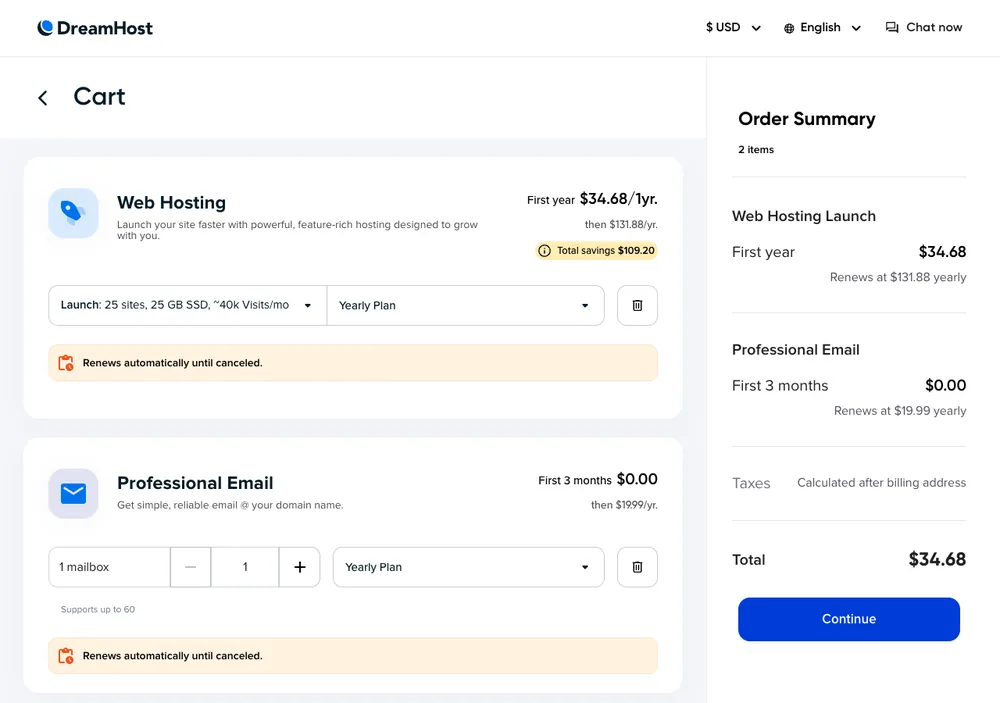Click 'Supports up to 60' text
Viewport: 1000px width, 703px height.
(x=98, y=609)
